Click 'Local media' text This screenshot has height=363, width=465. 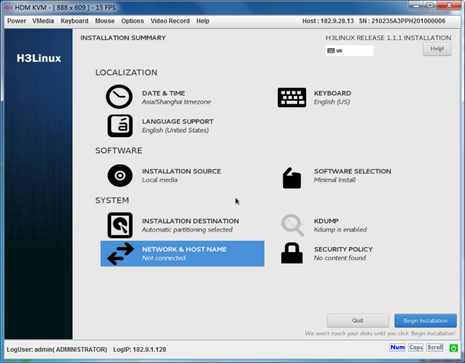pos(160,180)
